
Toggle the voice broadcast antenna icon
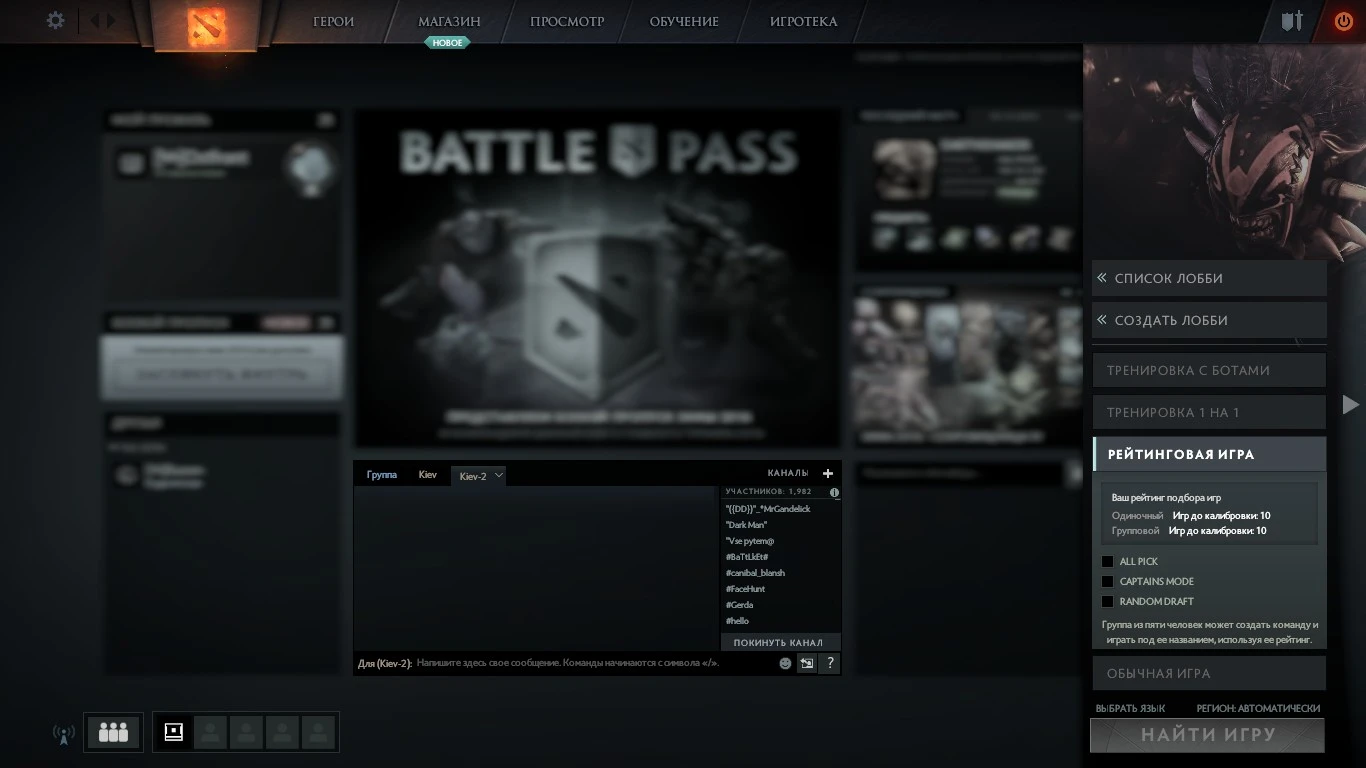click(64, 734)
